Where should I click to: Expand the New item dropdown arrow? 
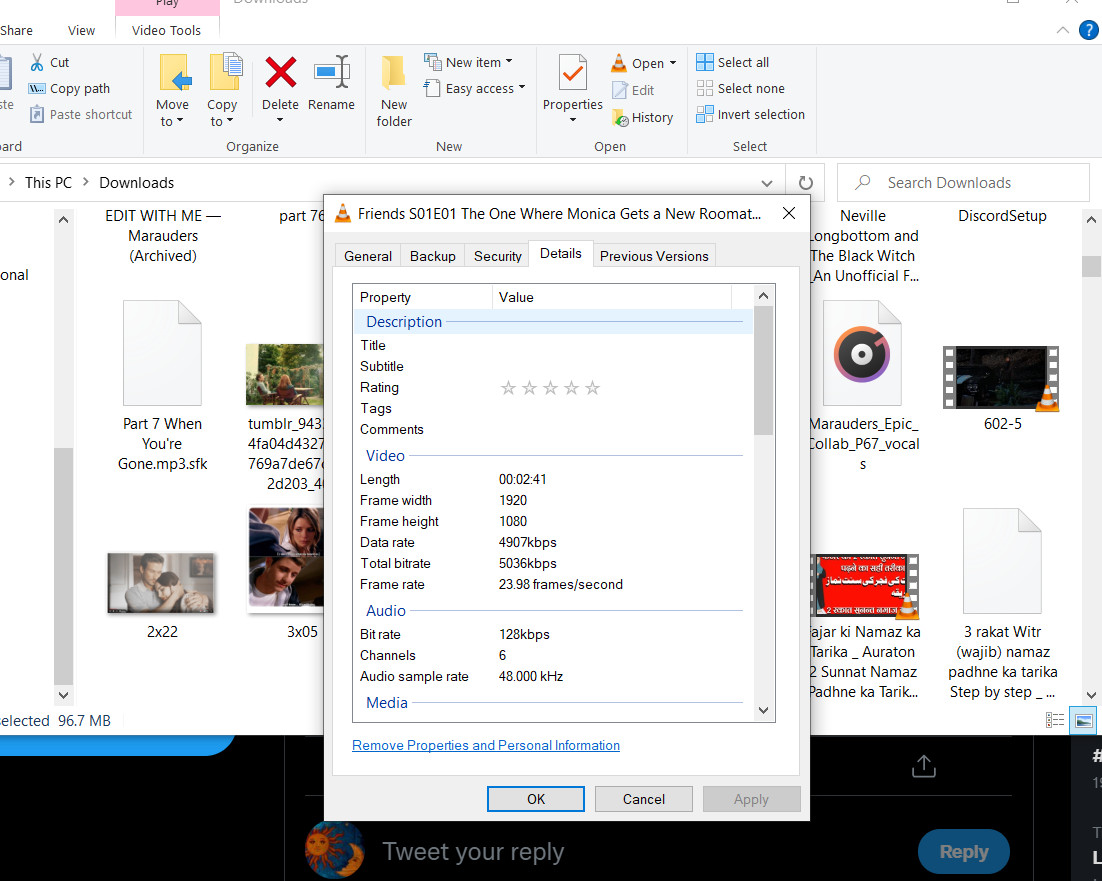pyautogui.click(x=509, y=61)
